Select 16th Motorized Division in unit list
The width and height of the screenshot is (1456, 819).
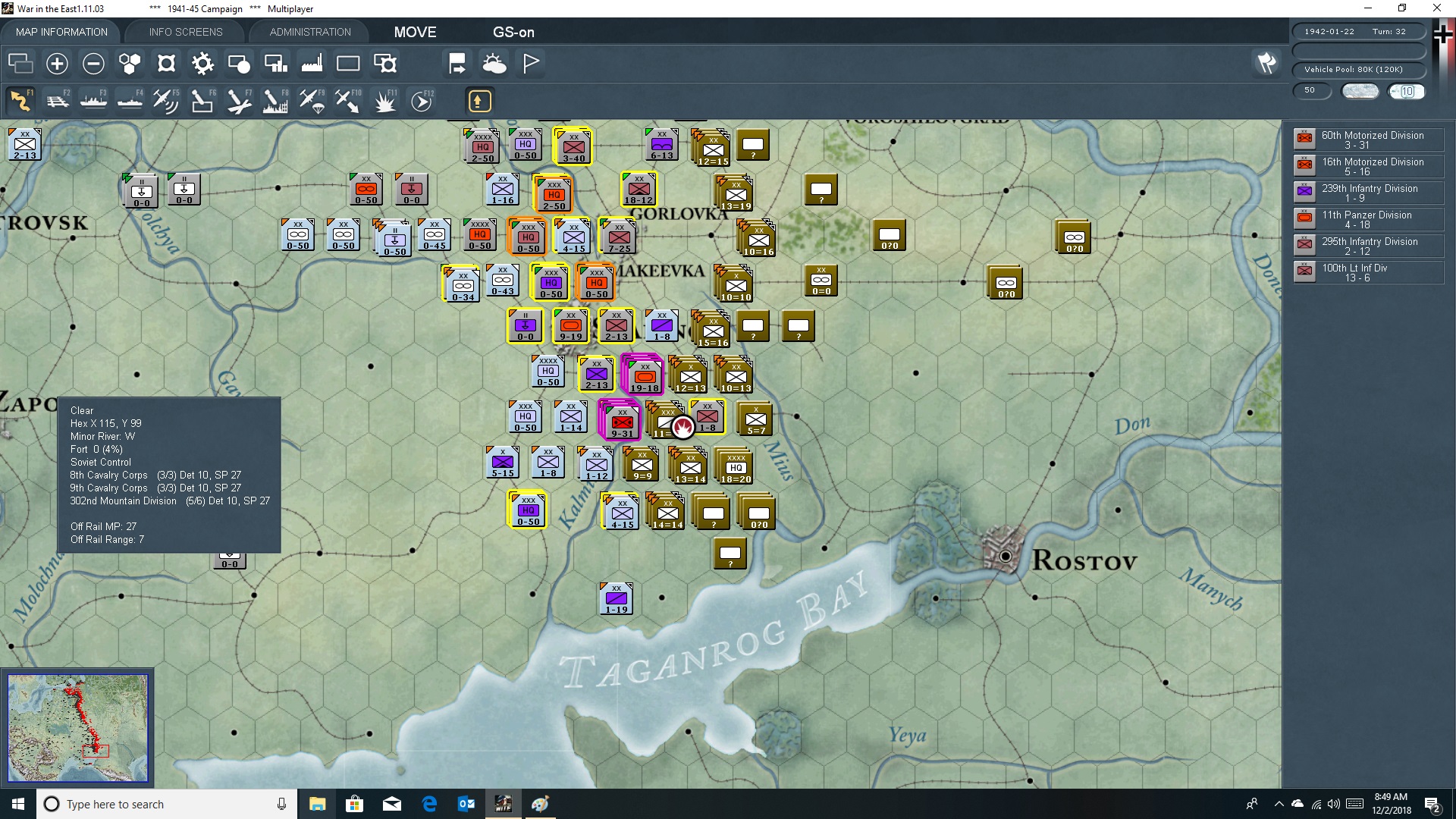point(1369,166)
